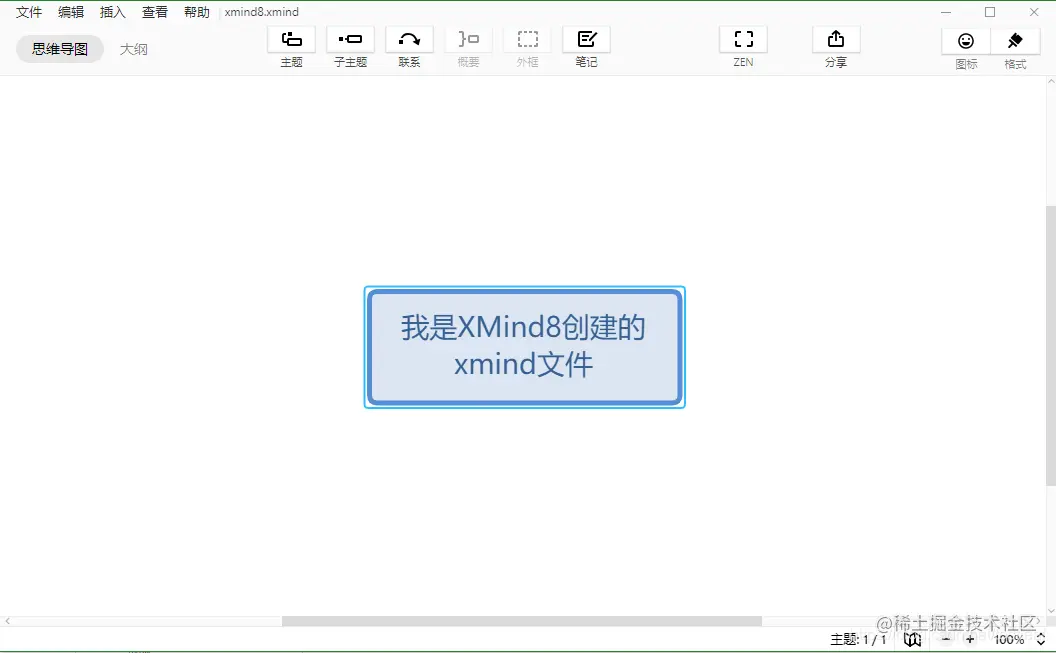Add a subtopic using the 子主题 icon

350,45
